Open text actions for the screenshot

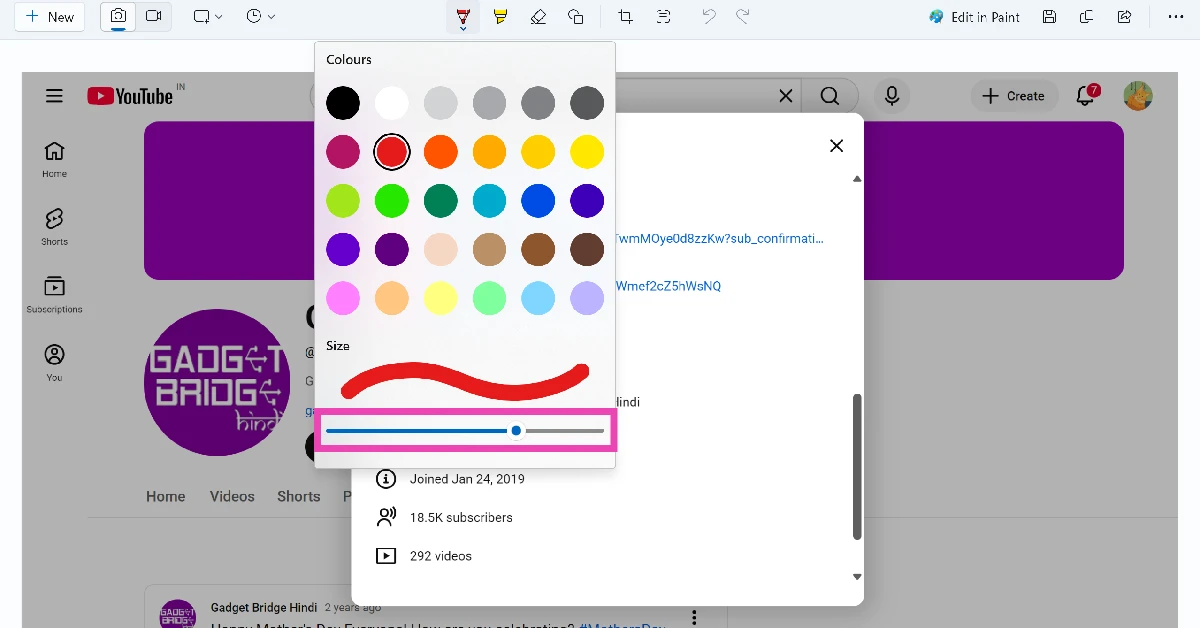coord(662,16)
